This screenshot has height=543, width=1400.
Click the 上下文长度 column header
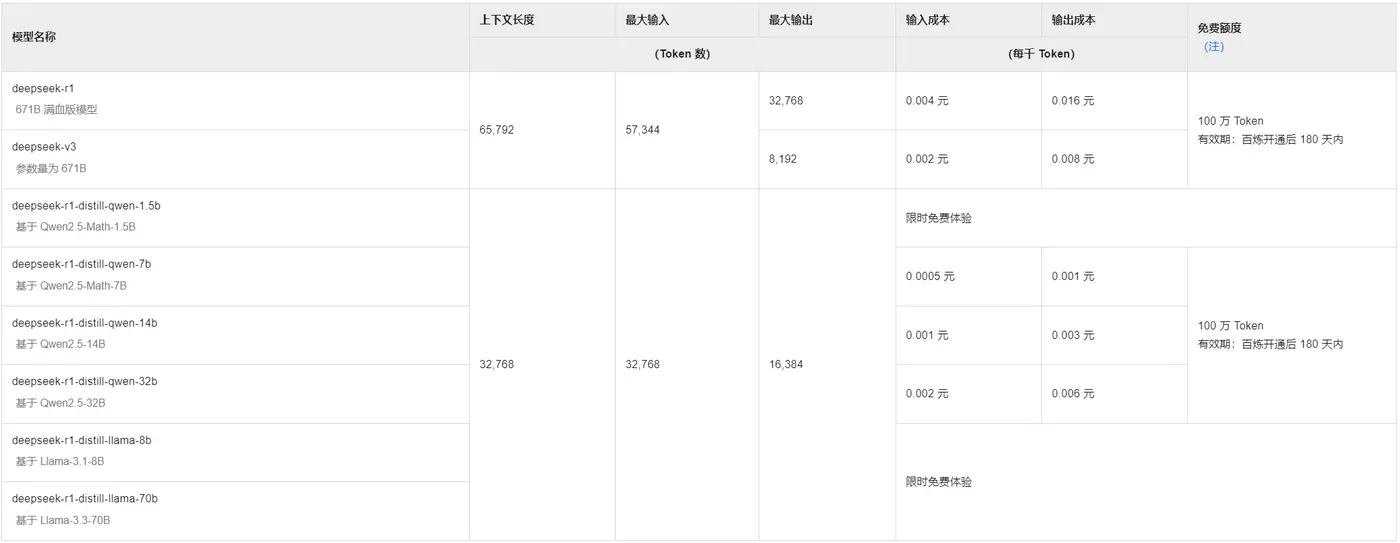tap(507, 20)
